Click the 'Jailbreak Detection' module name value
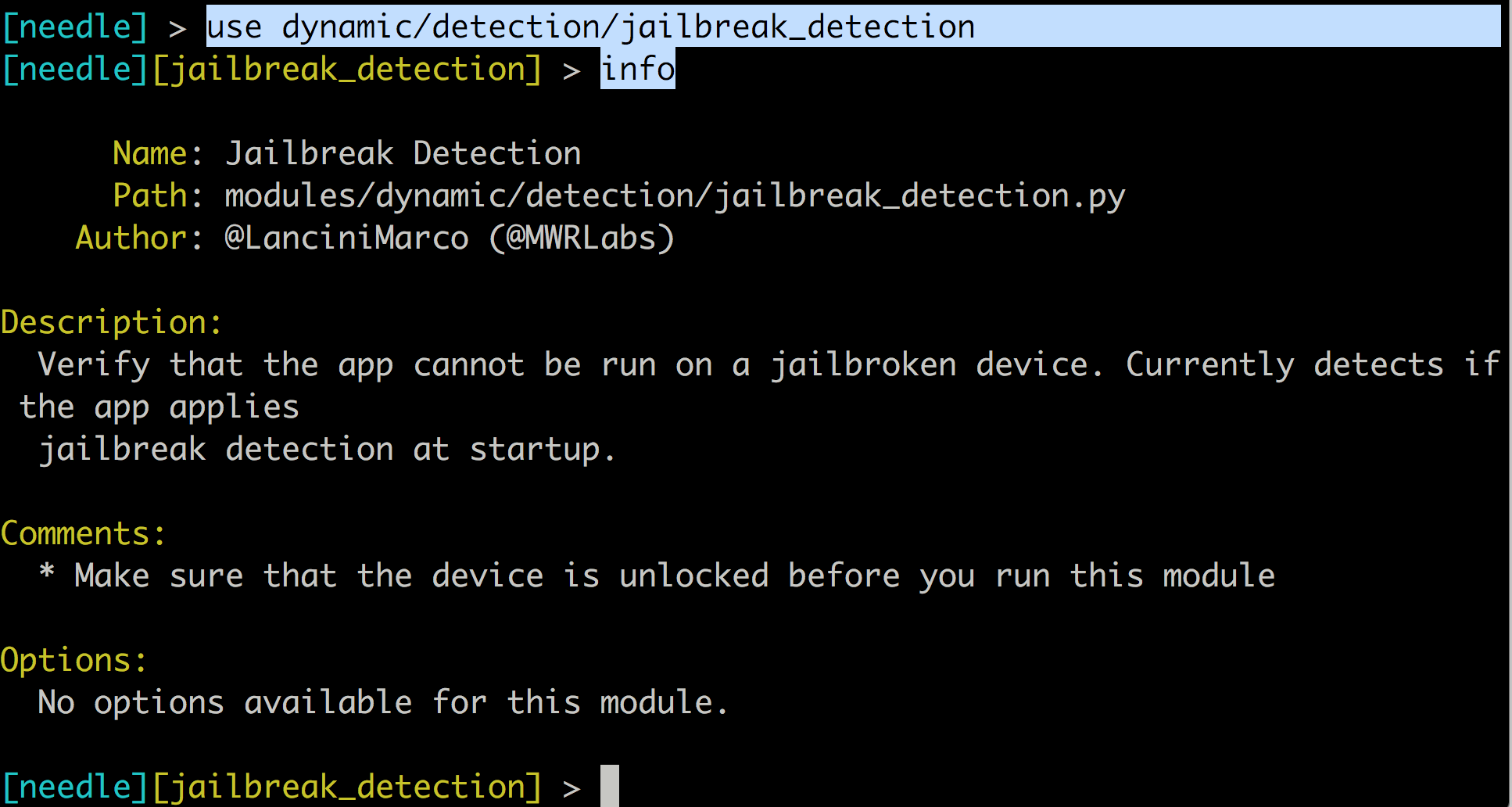The height and width of the screenshot is (807, 1512). tap(403, 153)
